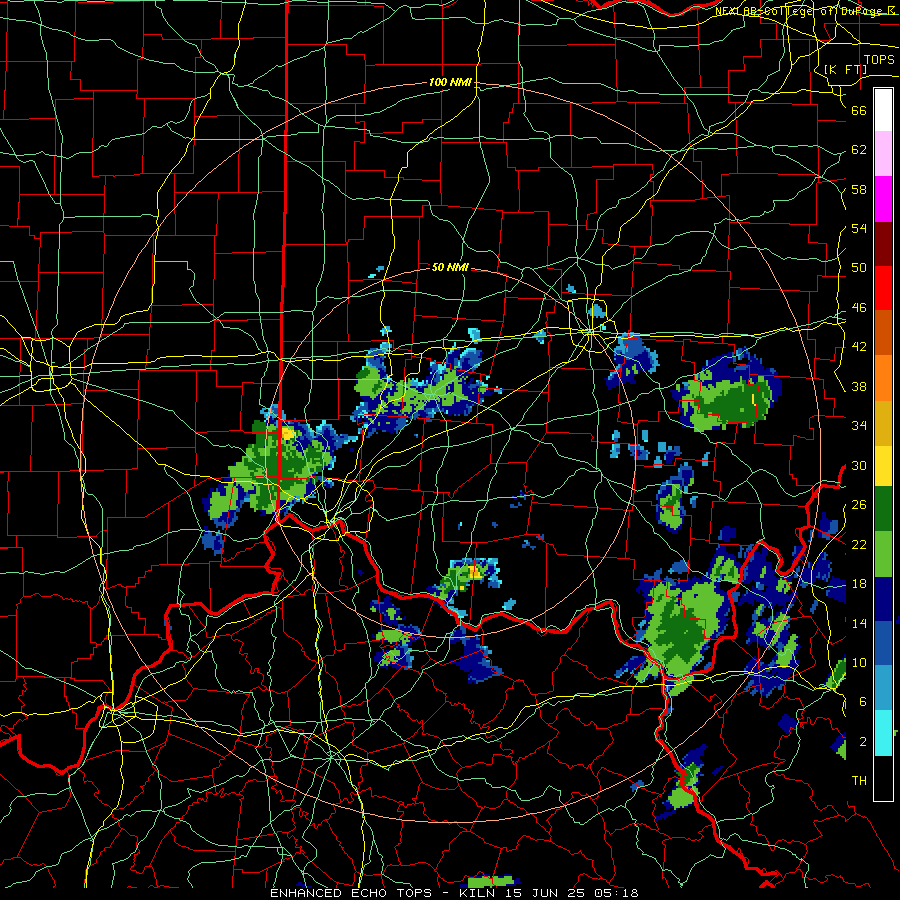Screen dimensions: 900x900
Task: Click the legend value '26'
Action: [859, 505]
